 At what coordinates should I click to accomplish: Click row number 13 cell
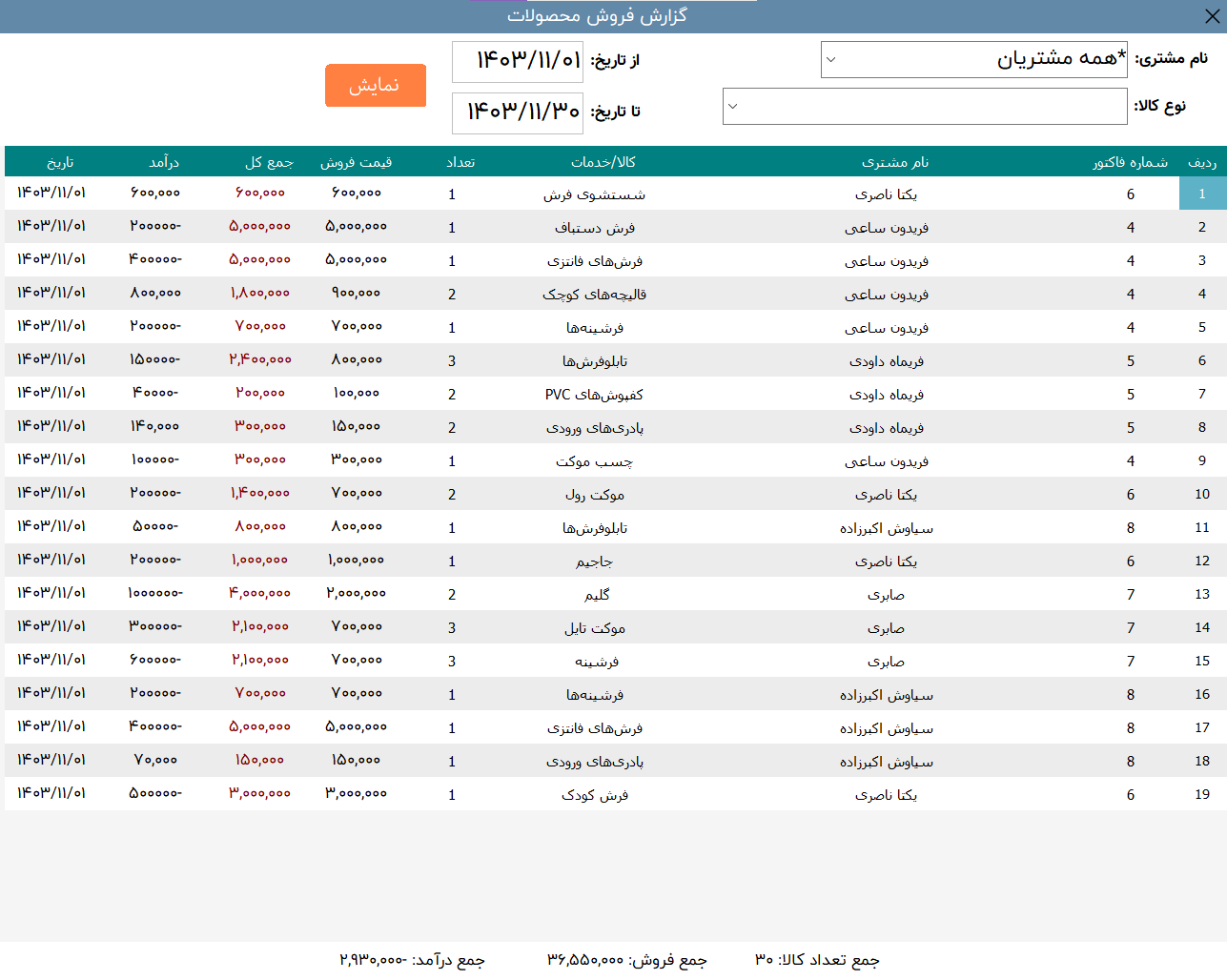pyautogui.click(x=1201, y=594)
